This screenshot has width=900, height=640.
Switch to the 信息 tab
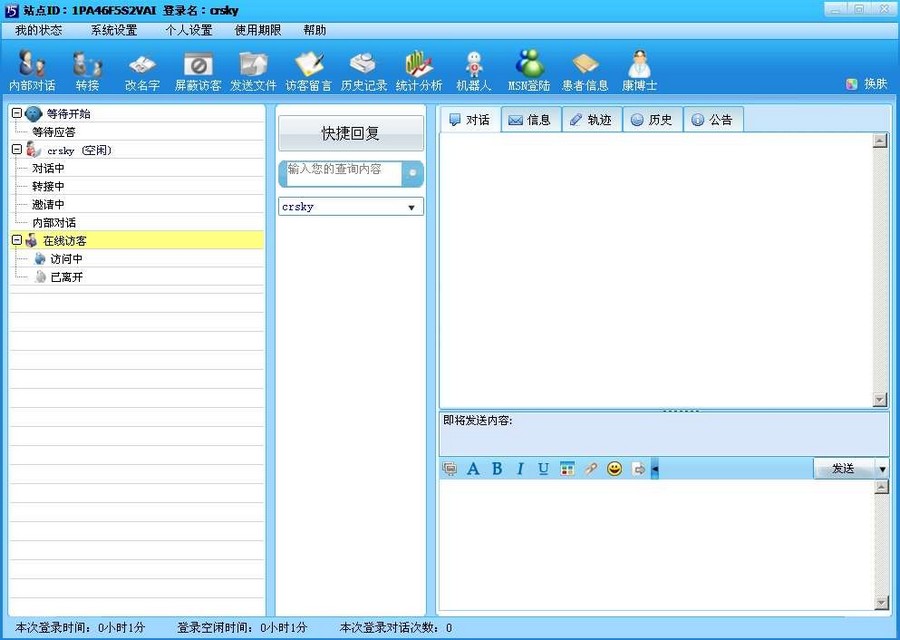point(531,119)
